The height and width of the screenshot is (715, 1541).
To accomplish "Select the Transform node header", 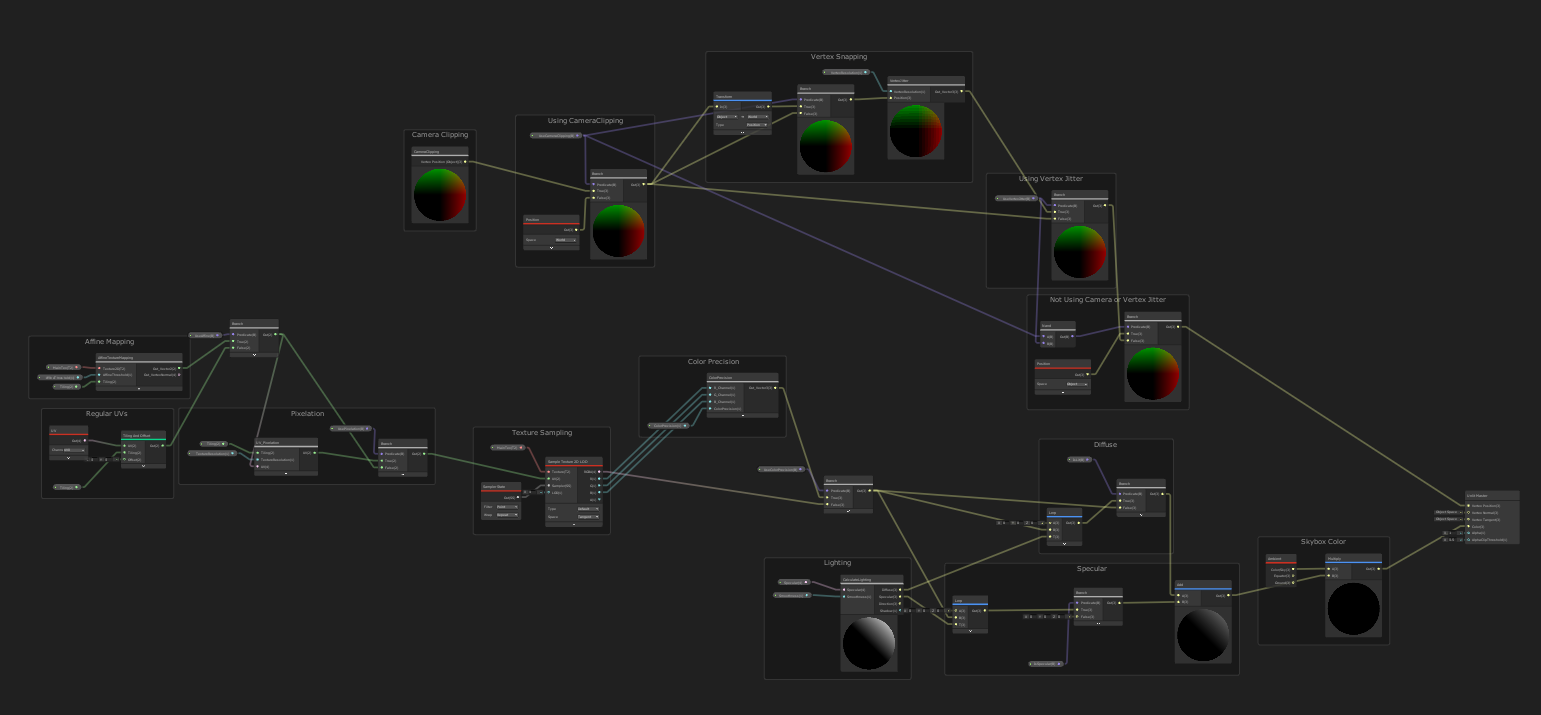I will (x=742, y=96).
